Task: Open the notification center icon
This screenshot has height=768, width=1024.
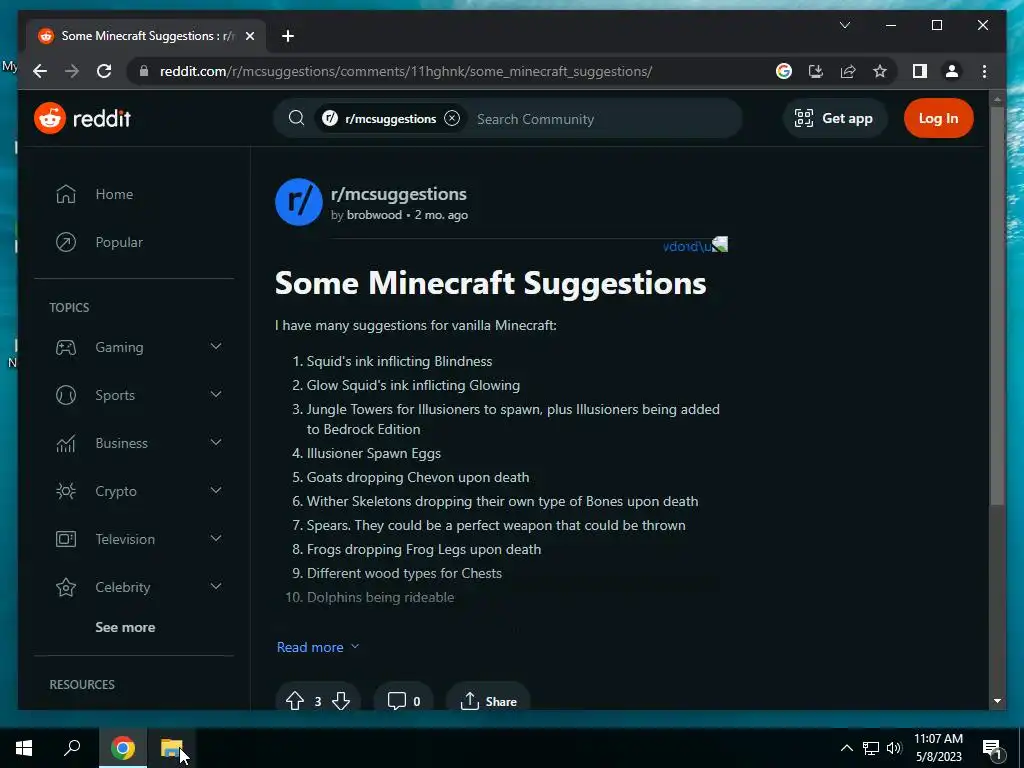Action: tap(992, 748)
